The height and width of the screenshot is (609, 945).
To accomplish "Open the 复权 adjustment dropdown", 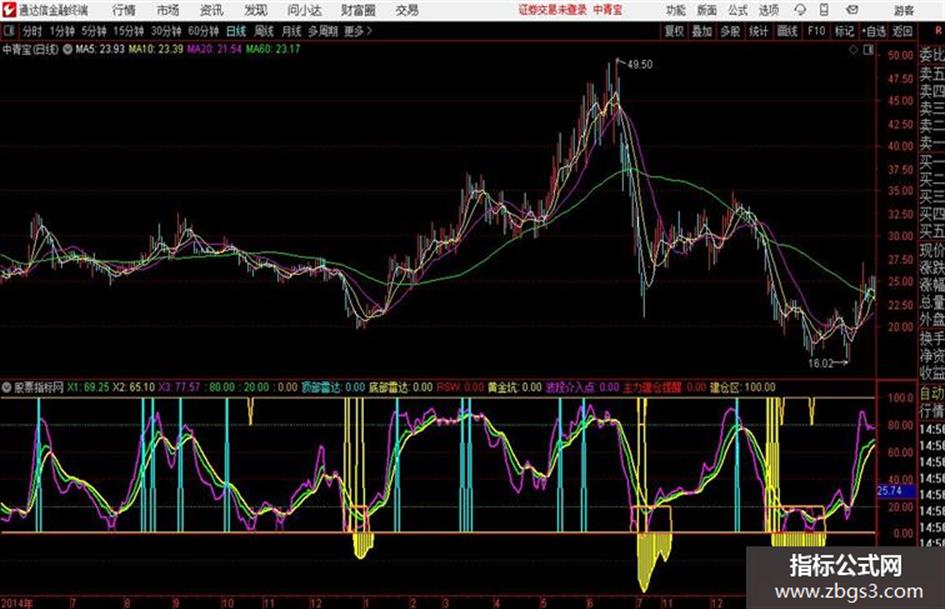I will tap(673, 31).
